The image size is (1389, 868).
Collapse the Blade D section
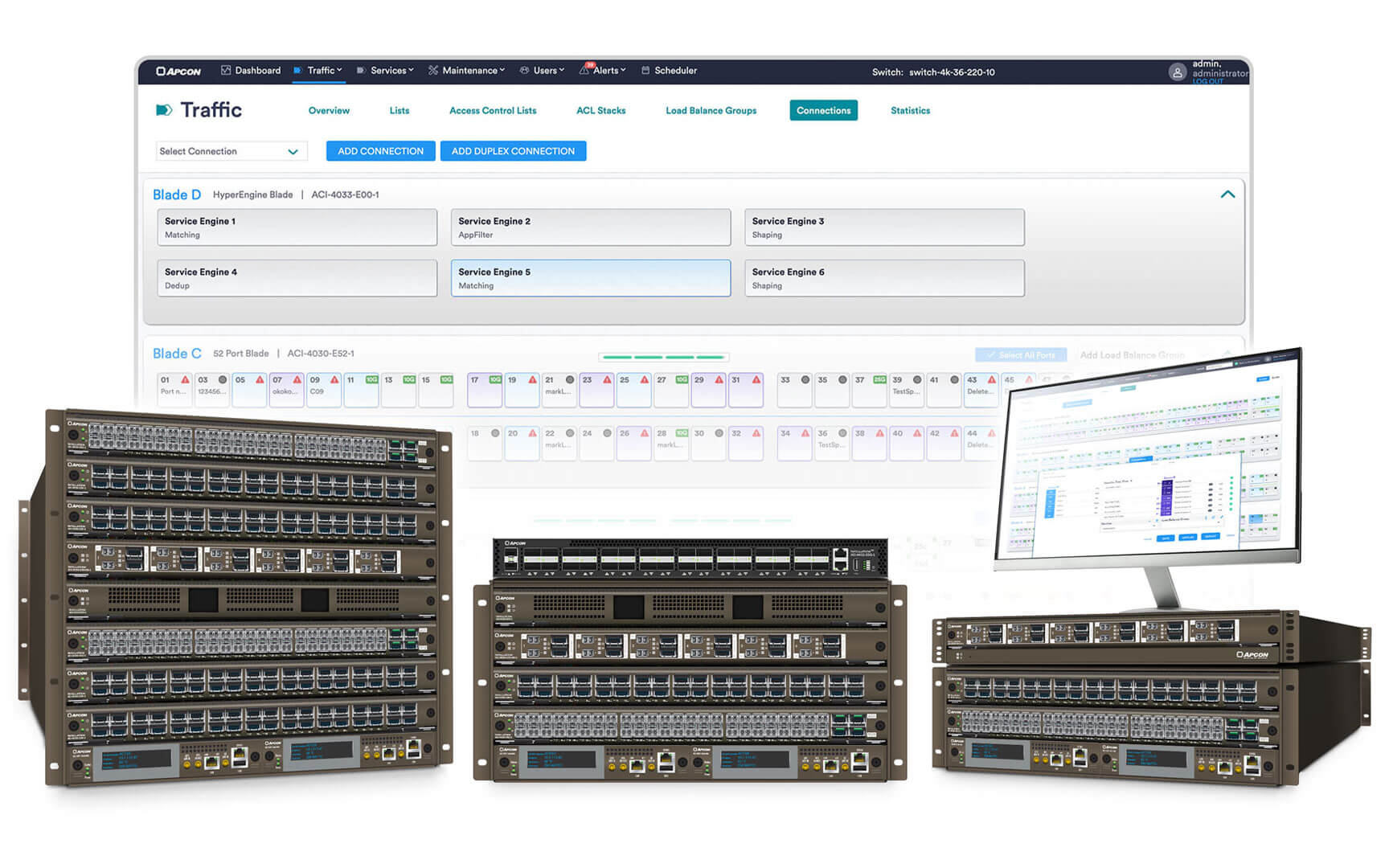(1227, 194)
